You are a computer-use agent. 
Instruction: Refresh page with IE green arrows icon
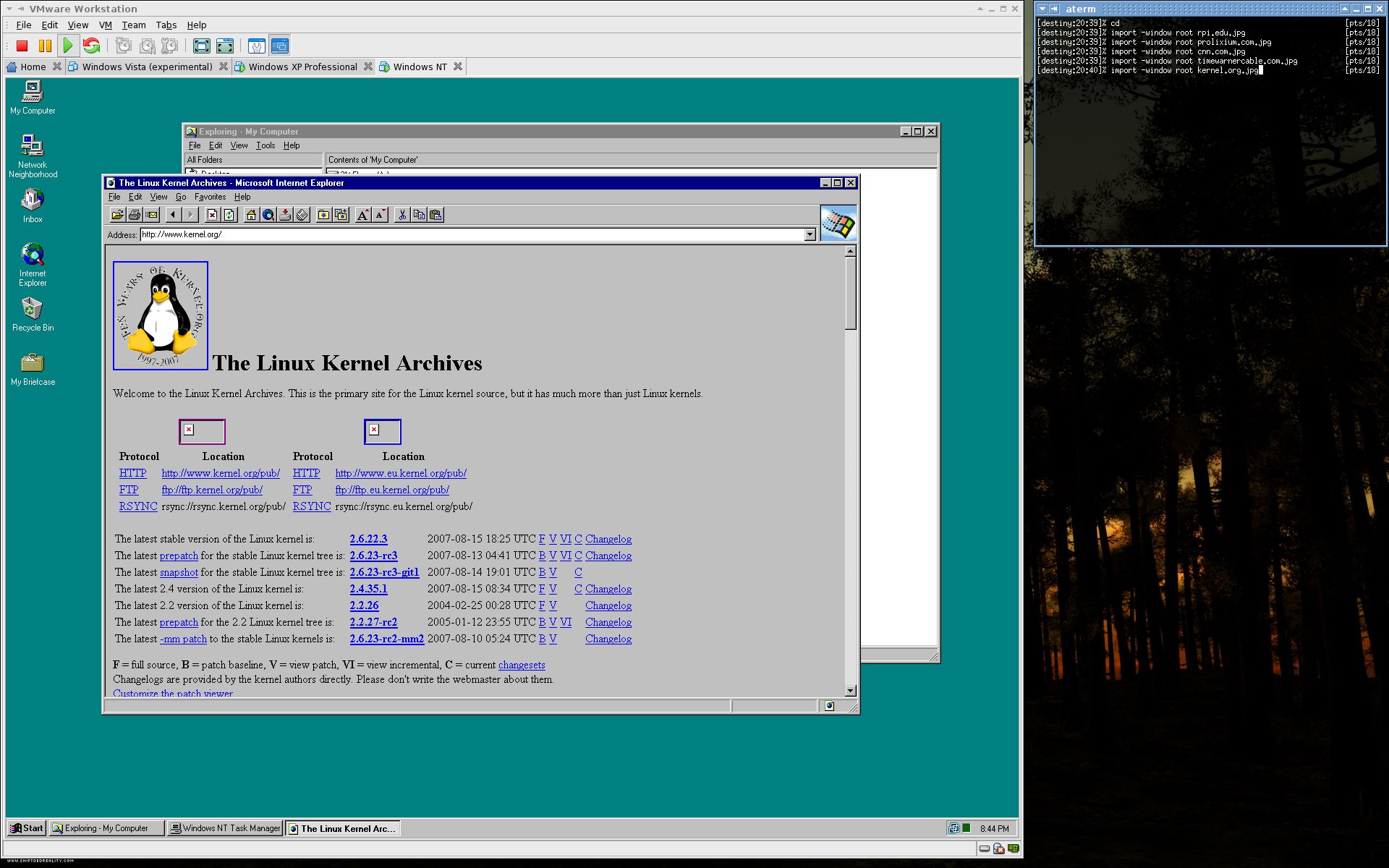pyautogui.click(x=229, y=215)
